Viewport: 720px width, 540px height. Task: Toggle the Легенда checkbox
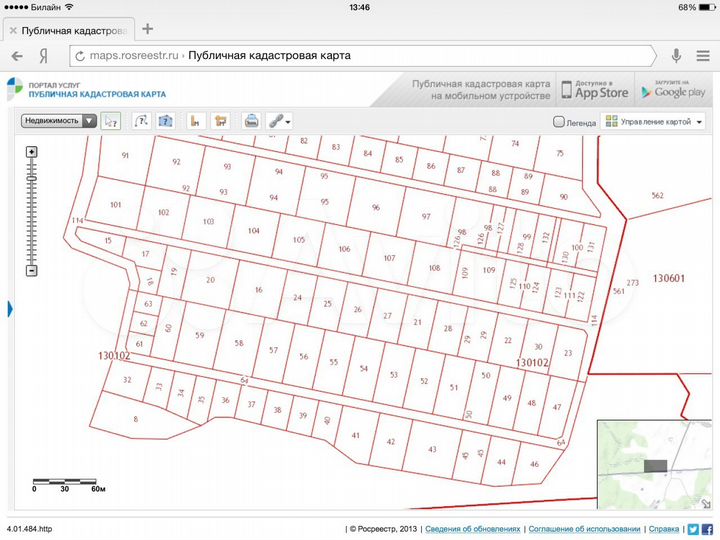click(558, 122)
